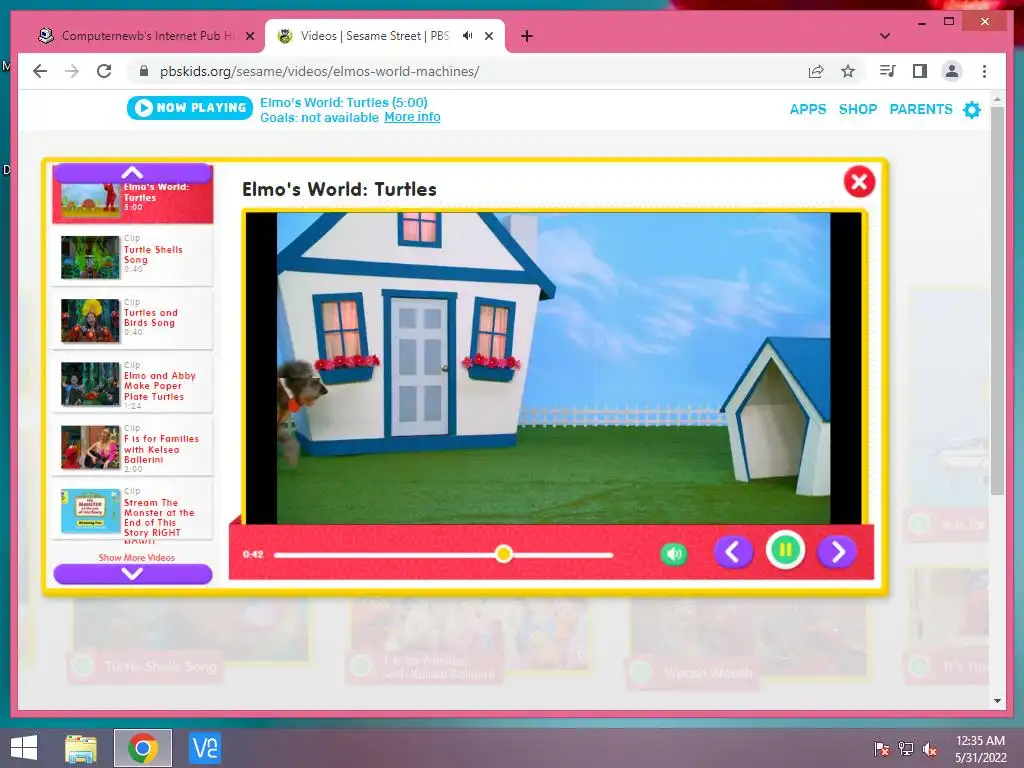Play Stream The Monster clip

coord(133,509)
